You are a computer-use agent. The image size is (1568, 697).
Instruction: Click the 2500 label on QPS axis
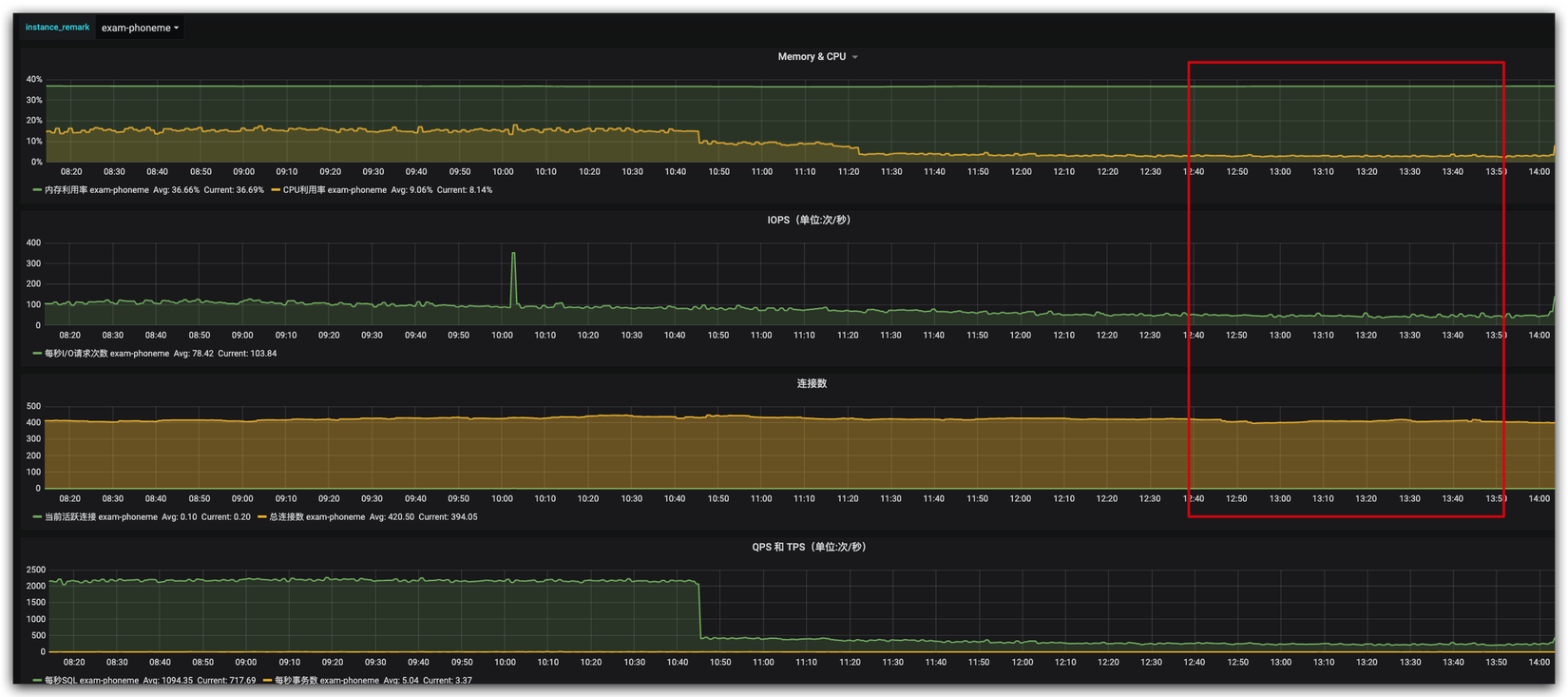35,571
